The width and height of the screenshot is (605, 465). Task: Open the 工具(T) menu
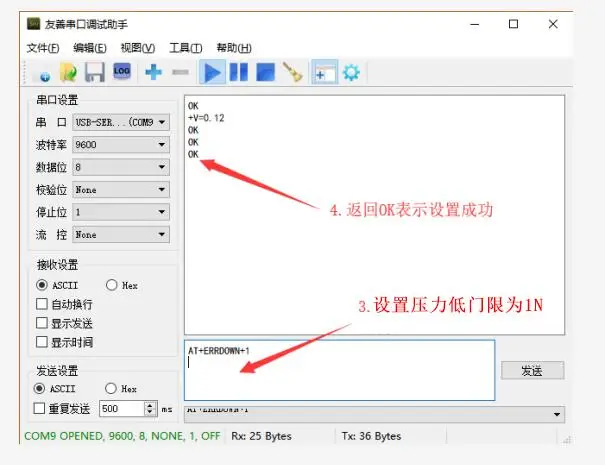186,48
